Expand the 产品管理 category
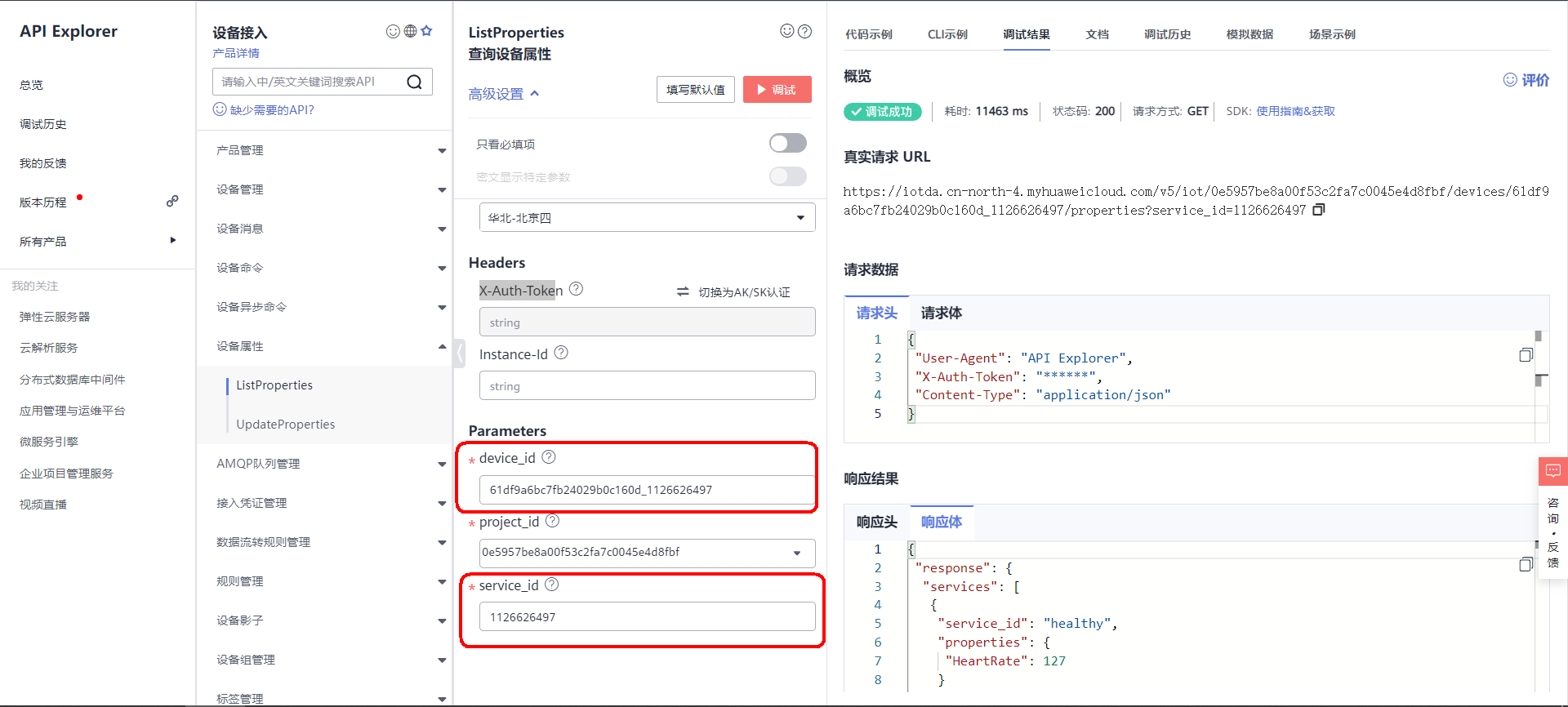The width and height of the screenshot is (1568, 707). pos(442,151)
